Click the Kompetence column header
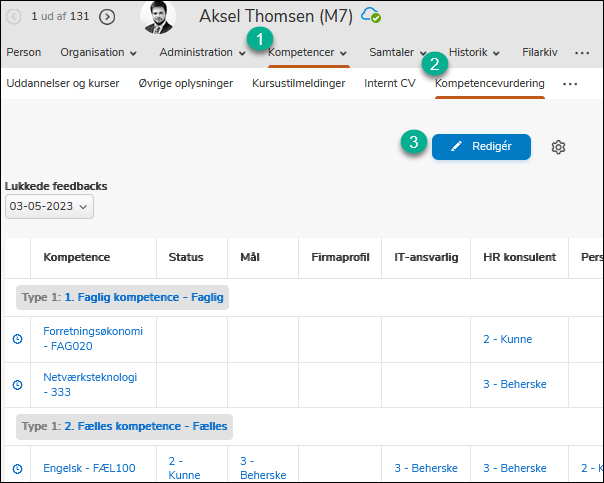This screenshot has width=604, height=483. click(76, 257)
